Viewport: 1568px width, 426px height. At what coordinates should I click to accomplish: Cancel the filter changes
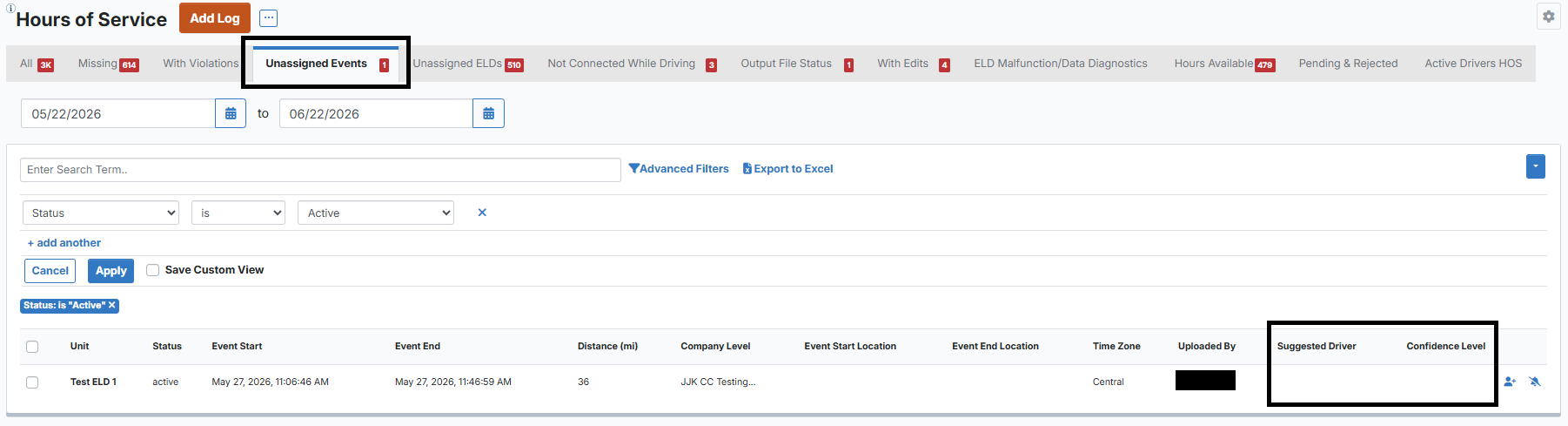point(50,271)
